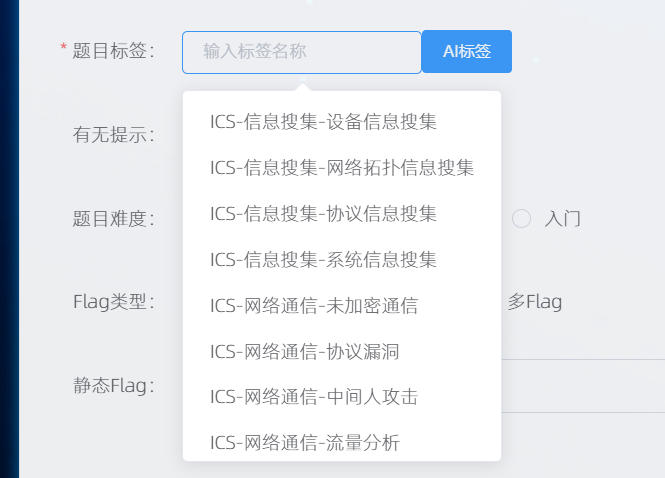Click the 静态Flag form label

click(113, 386)
